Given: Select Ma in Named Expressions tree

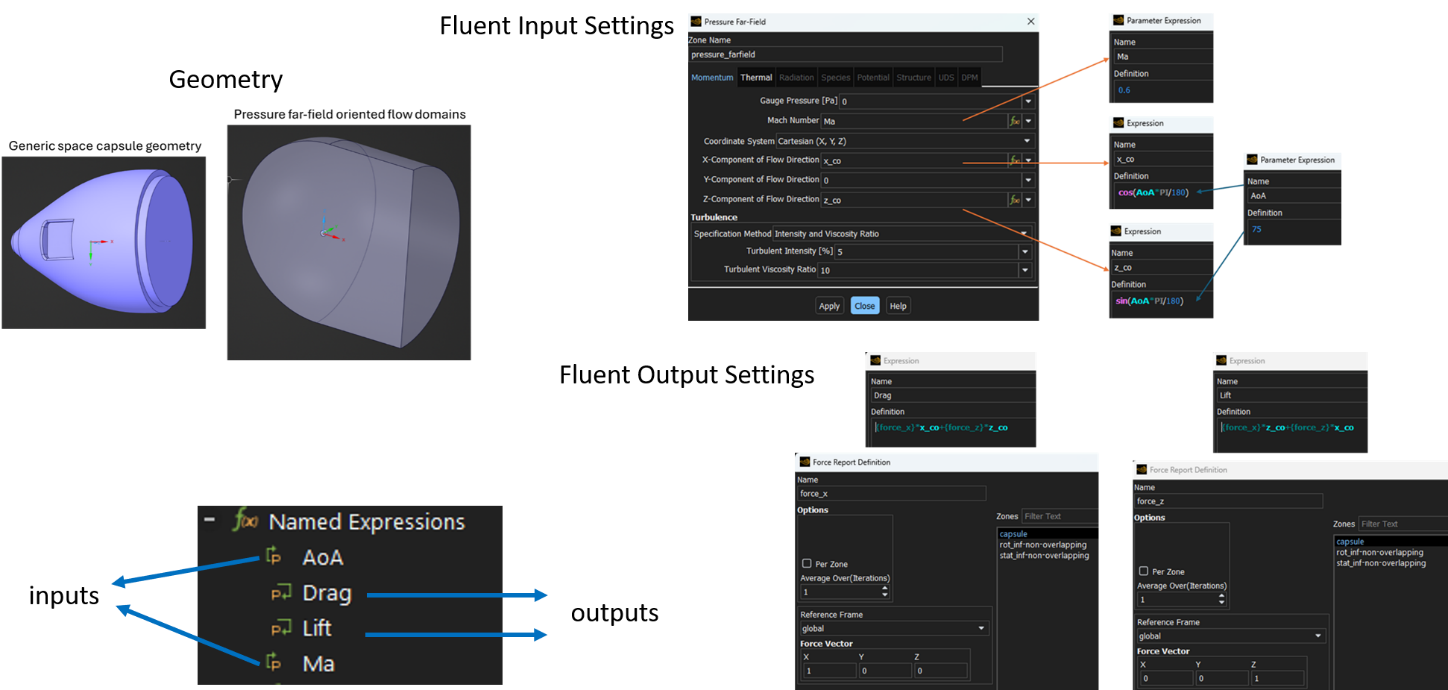Looking at the screenshot, I should [x=319, y=664].
